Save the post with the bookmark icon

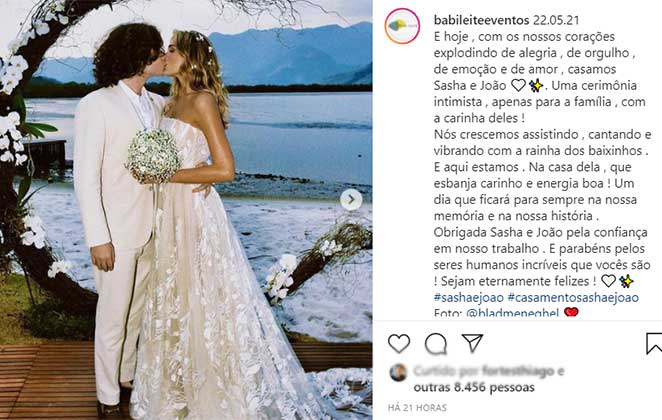point(654,343)
